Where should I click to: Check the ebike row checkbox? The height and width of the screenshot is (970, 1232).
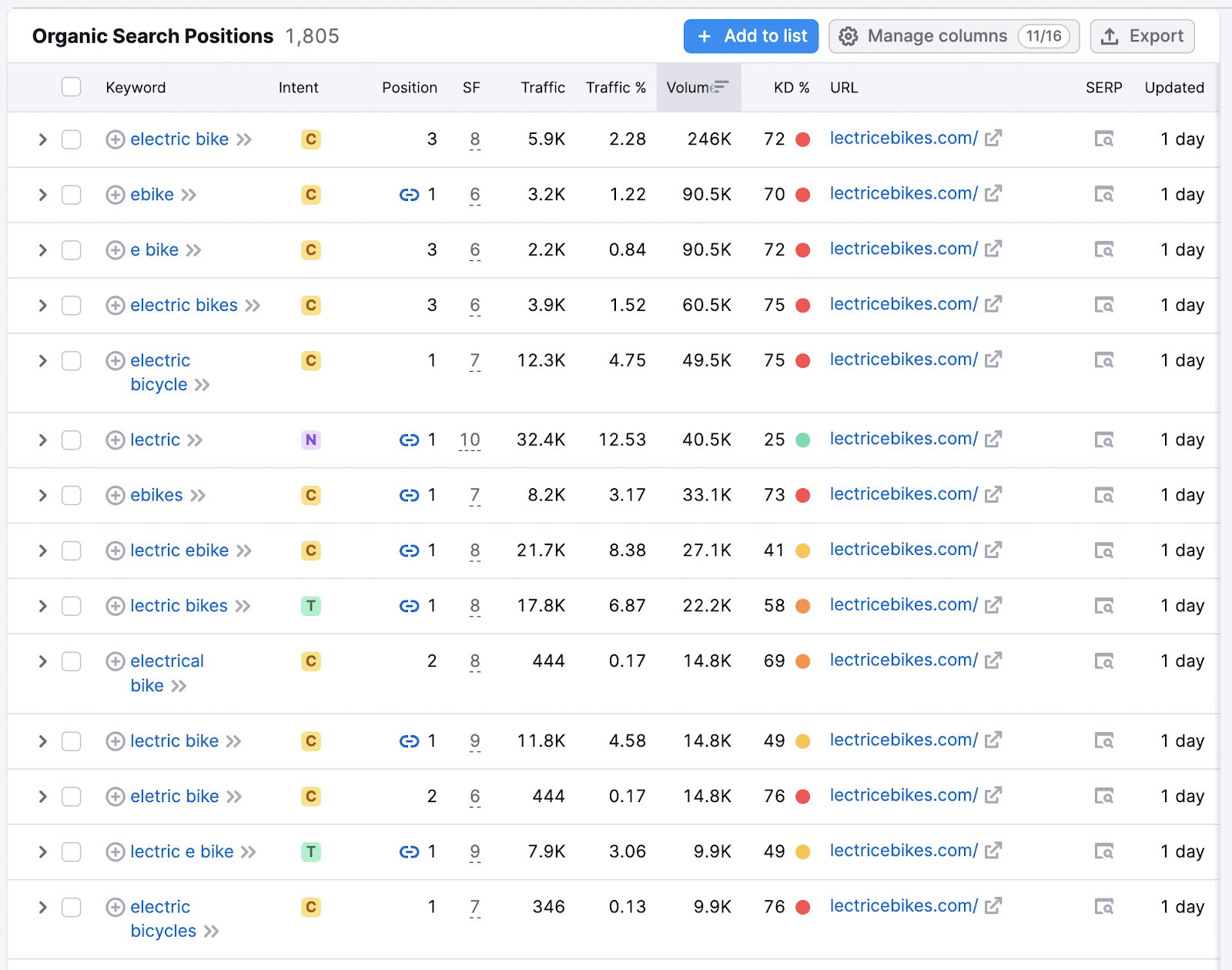click(72, 195)
